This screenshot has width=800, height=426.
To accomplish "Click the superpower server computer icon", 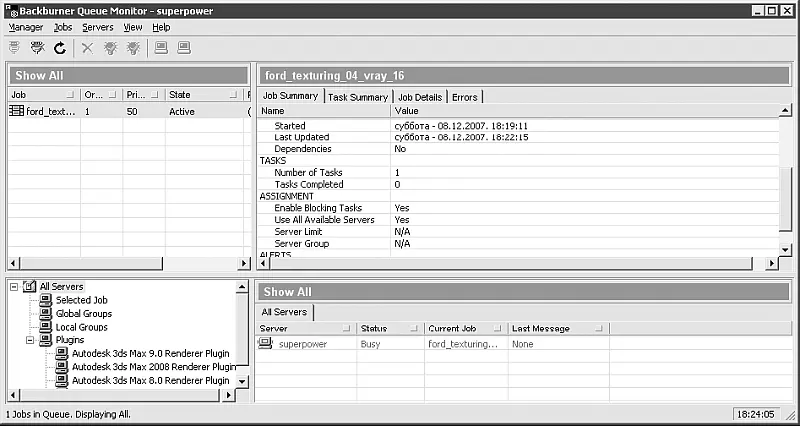I will (x=265, y=343).
